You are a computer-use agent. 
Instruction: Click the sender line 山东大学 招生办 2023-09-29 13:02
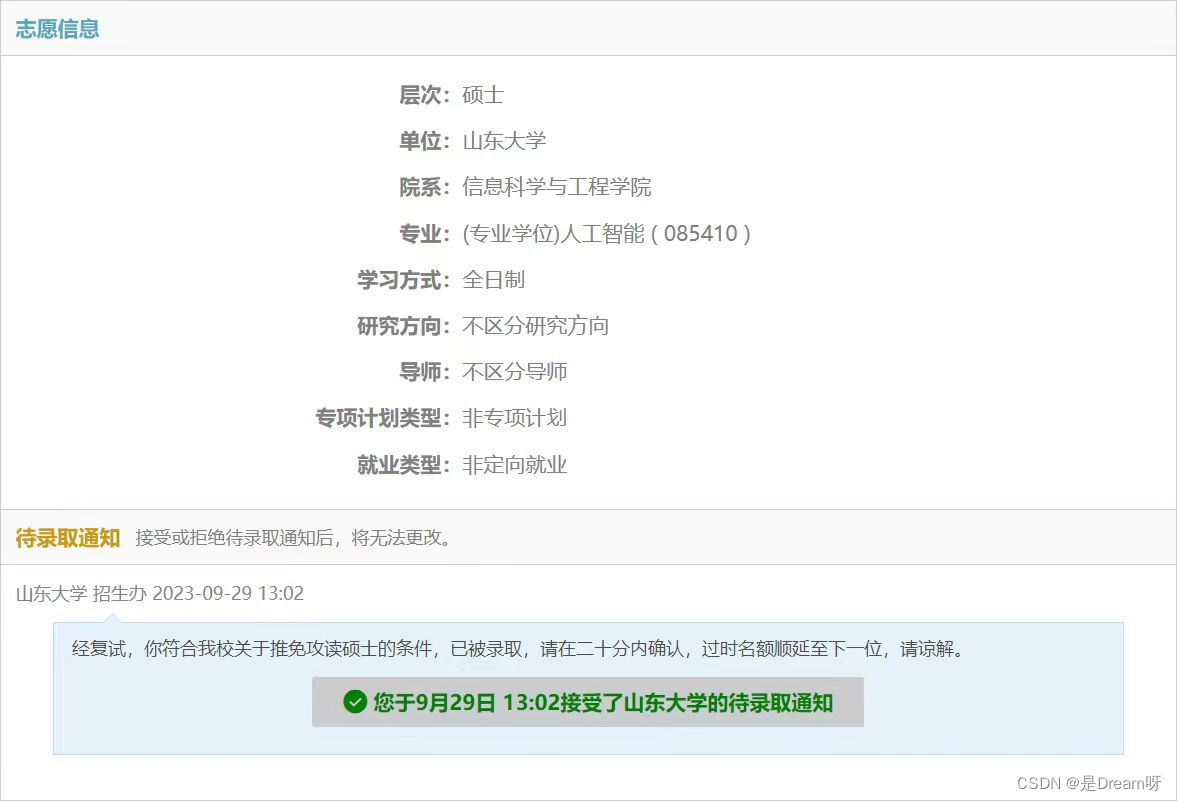point(160,593)
